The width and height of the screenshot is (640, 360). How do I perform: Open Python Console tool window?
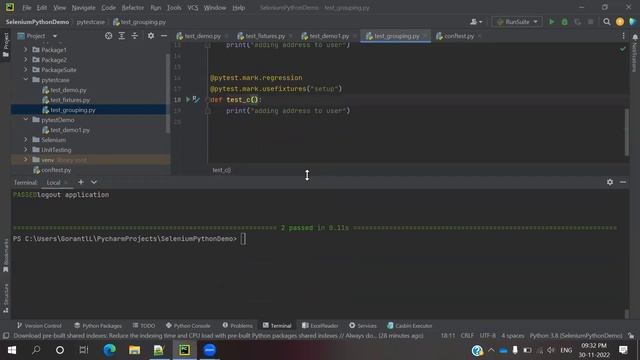[x=188, y=325]
